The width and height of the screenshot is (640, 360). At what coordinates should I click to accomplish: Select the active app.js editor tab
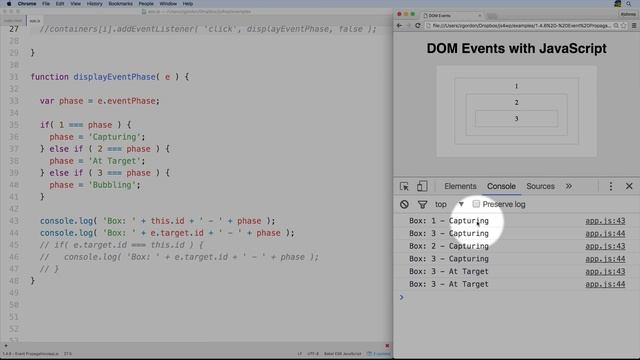35,20
